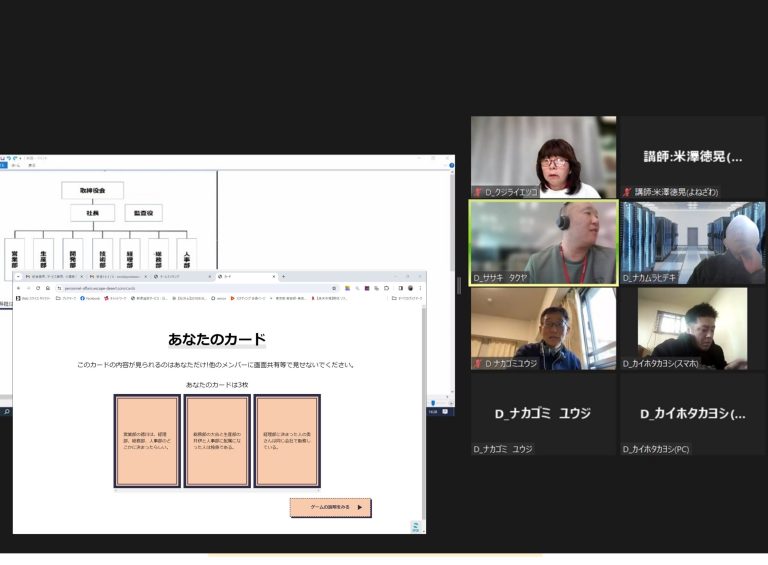This screenshot has height=565, width=768.
Task: Open the blue File tab in Paint
Action: click(2, 165)
